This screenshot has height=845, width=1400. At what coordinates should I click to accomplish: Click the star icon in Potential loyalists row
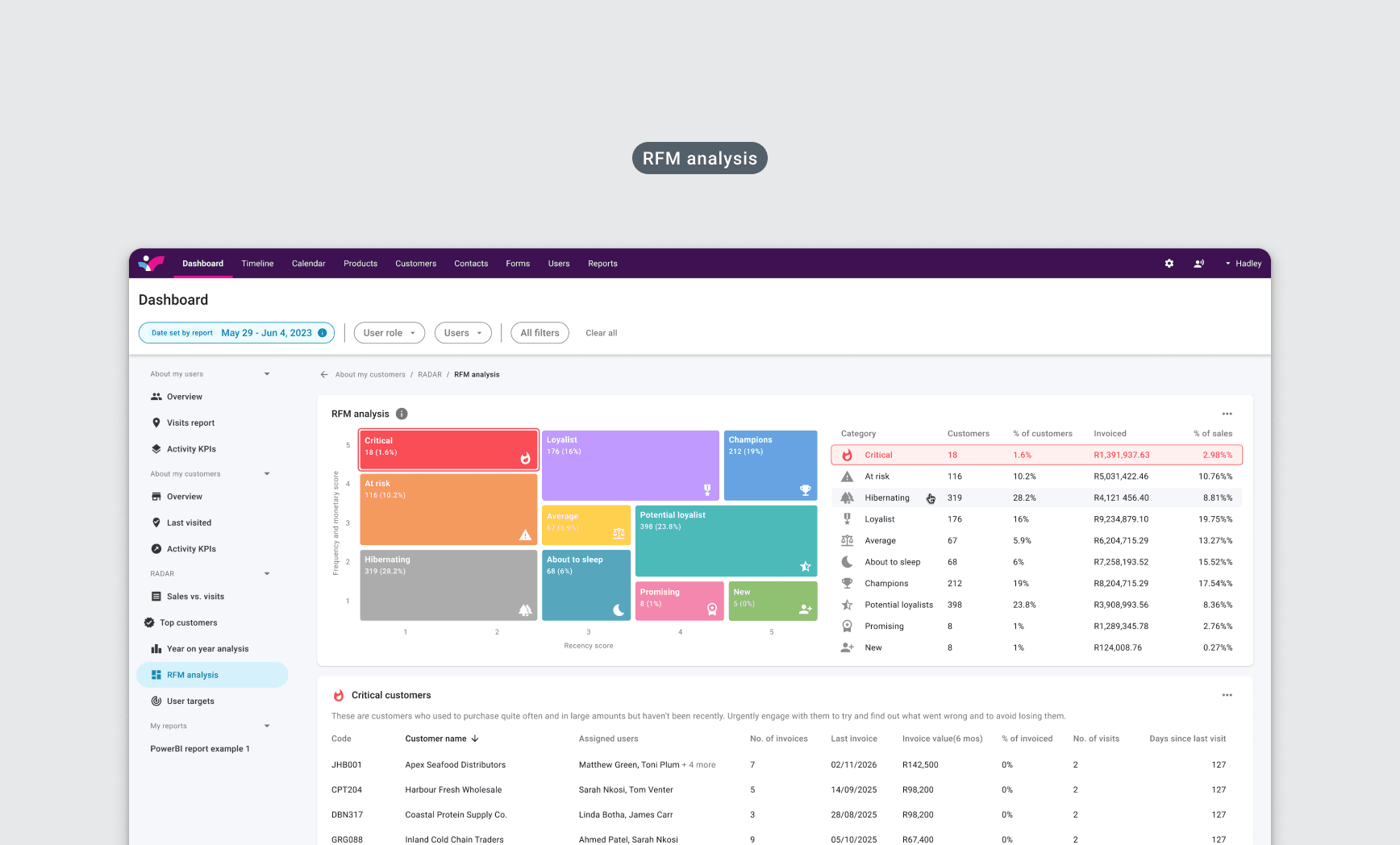[x=847, y=605]
